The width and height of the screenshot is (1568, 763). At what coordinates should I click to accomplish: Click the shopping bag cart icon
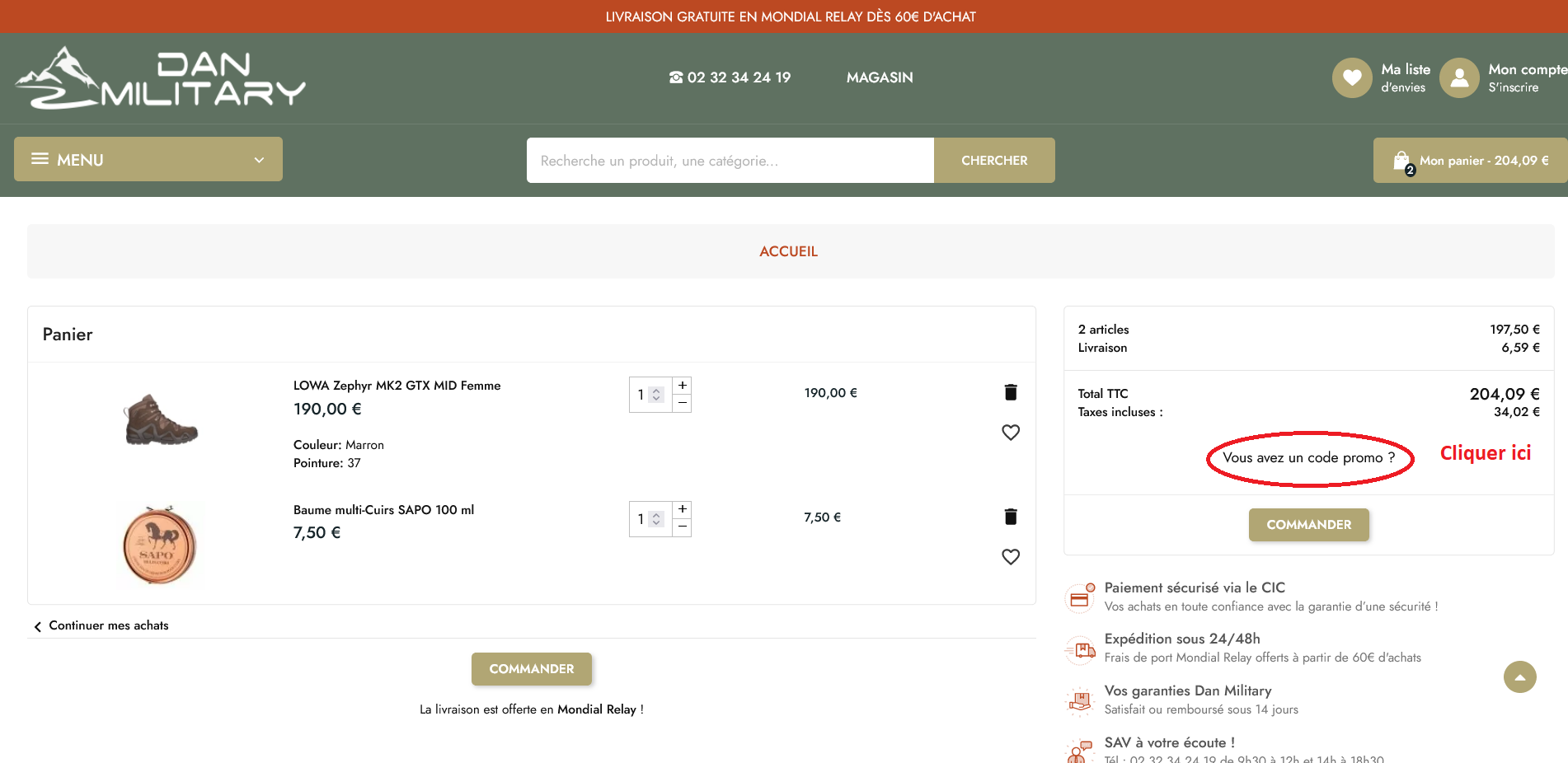point(1401,161)
